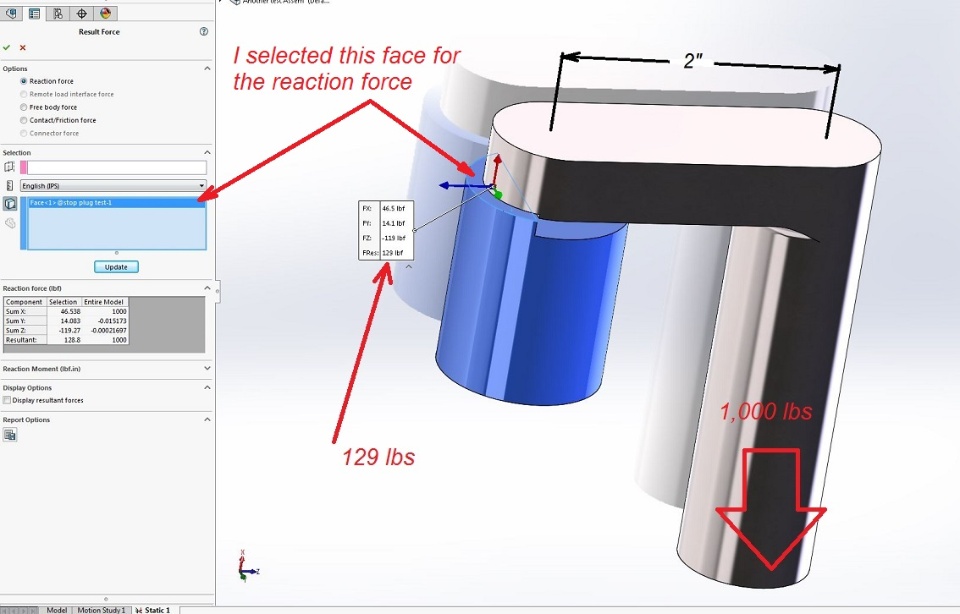960x614 pixels.
Task: Select Contact/Friction force radio option
Action: pyautogui.click(x=24, y=120)
